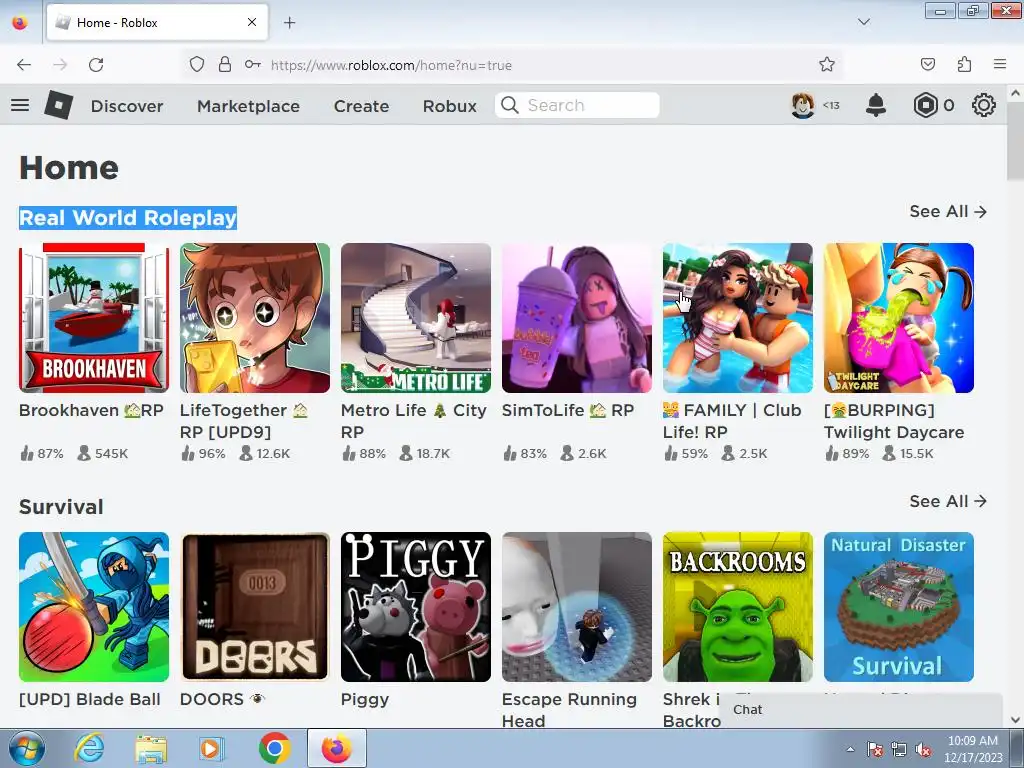Open the DOORS game thumbnail
Screen dimensions: 1024x768
click(x=255, y=607)
